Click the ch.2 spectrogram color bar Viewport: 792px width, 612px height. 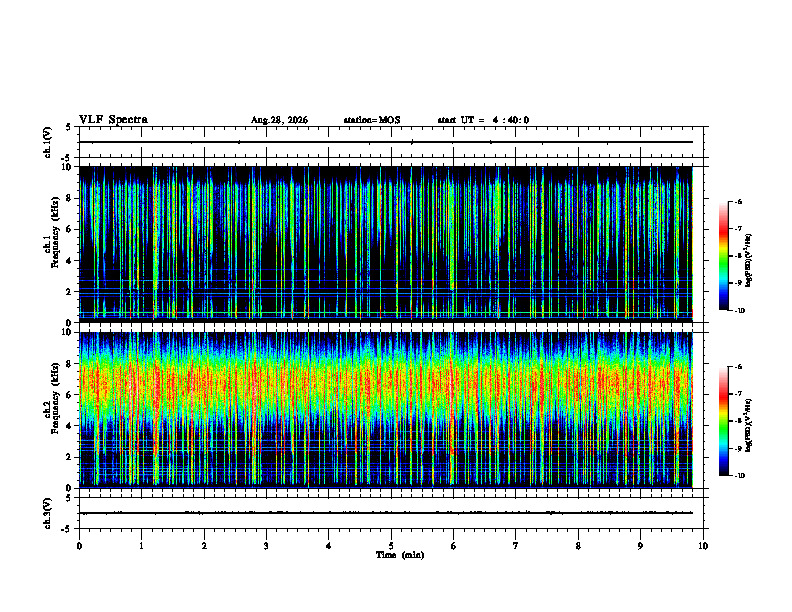[723, 421]
